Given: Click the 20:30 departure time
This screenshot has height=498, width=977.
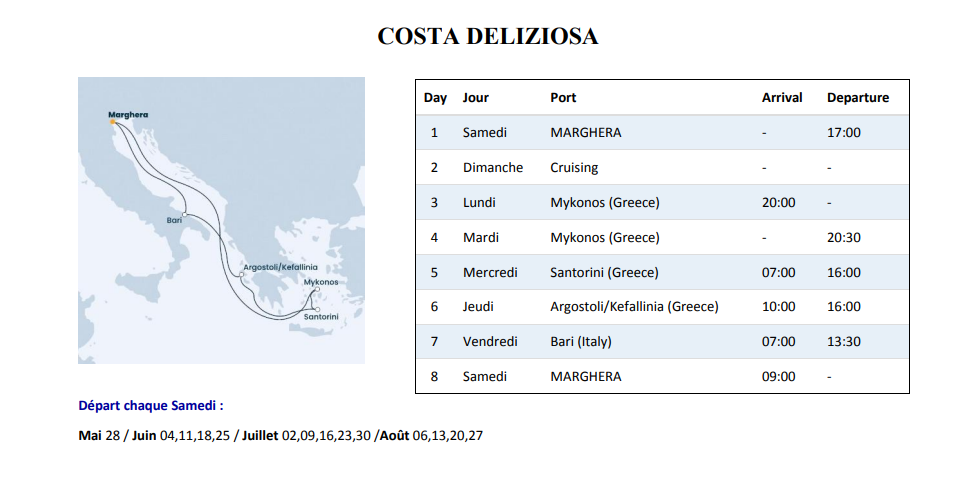Looking at the screenshot, I should point(844,237).
